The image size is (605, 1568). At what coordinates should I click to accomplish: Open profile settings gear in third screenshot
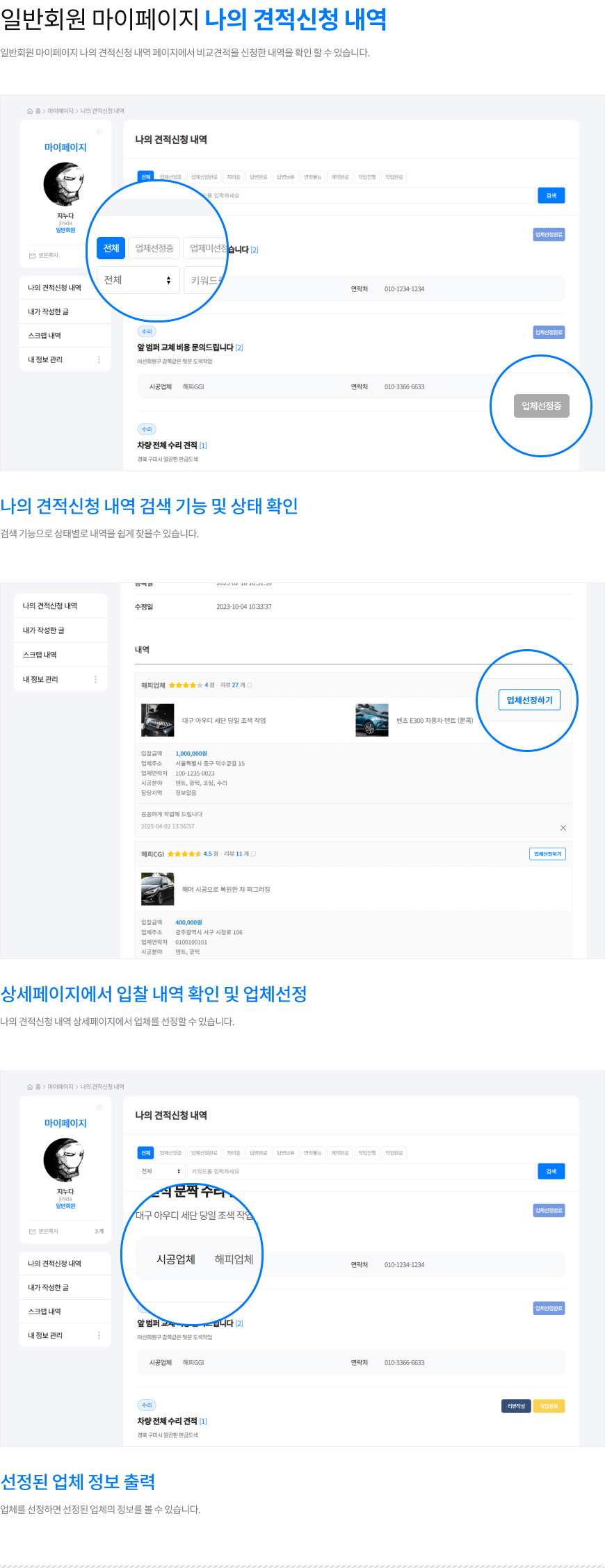click(99, 1107)
